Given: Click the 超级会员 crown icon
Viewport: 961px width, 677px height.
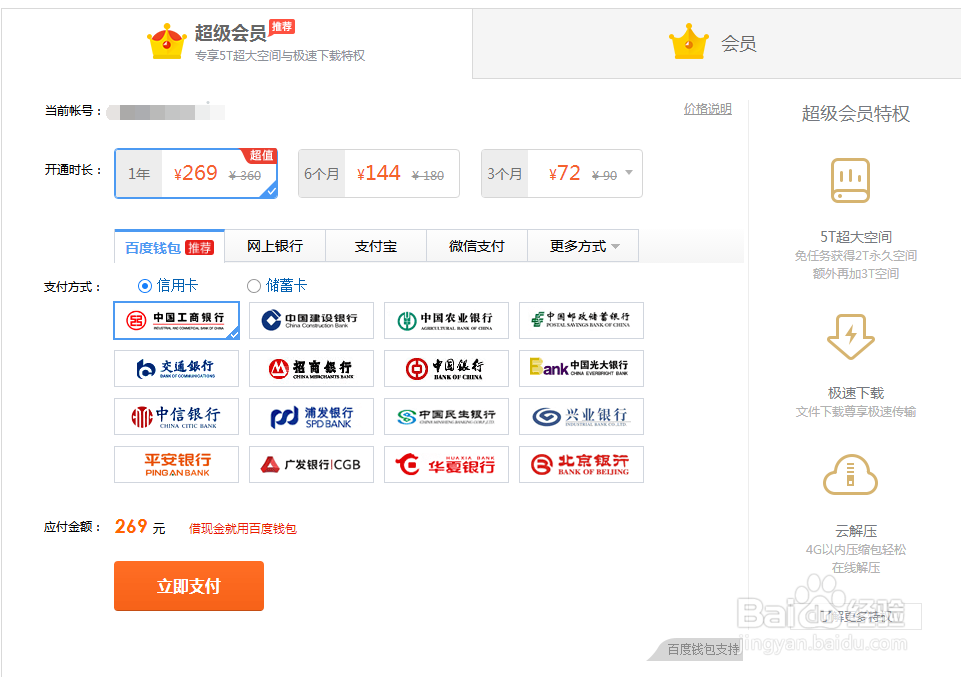Looking at the screenshot, I should coord(167,41).
